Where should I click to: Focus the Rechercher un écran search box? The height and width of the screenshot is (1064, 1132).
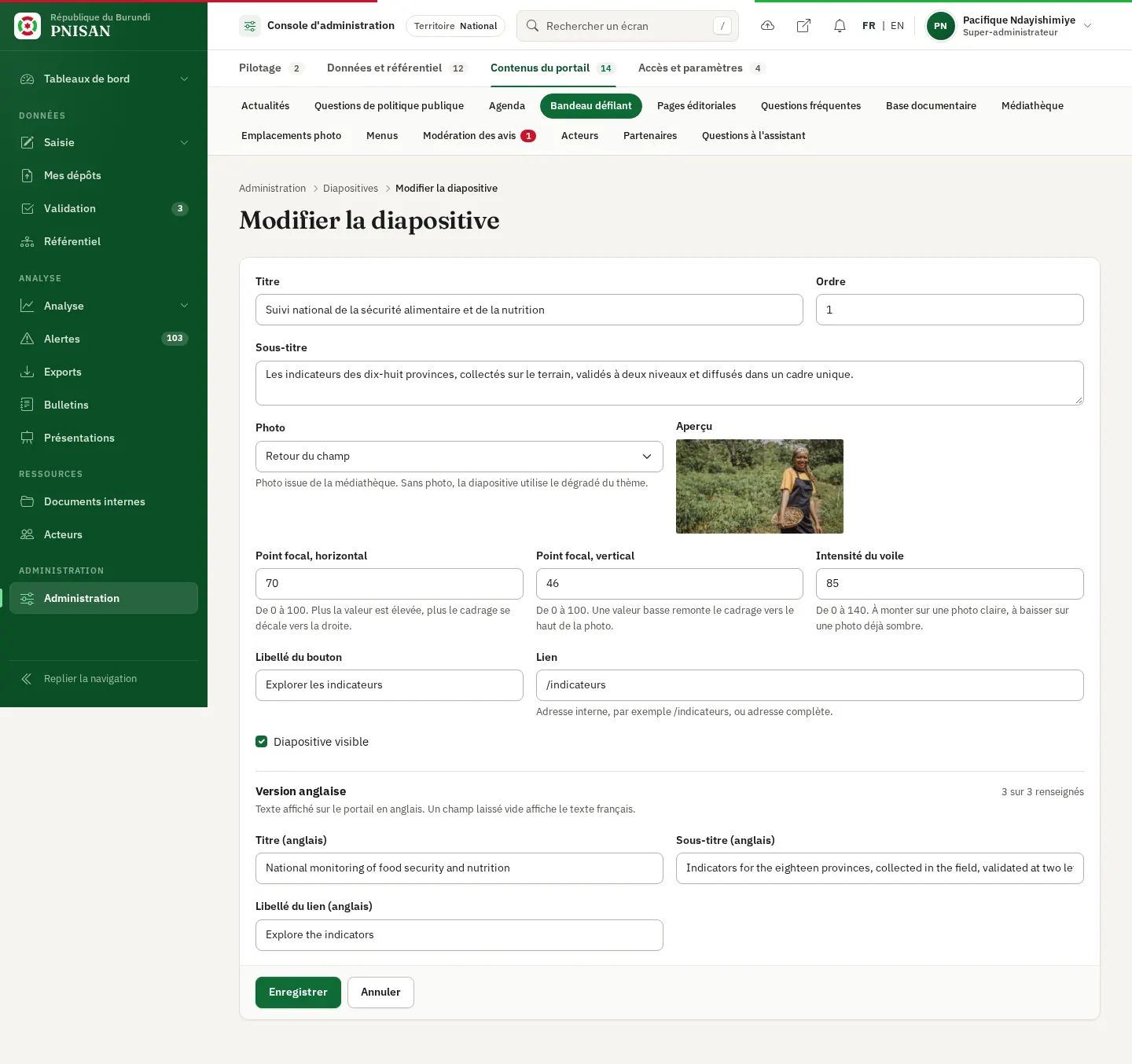pyautogui.click(x=627, y=26)
